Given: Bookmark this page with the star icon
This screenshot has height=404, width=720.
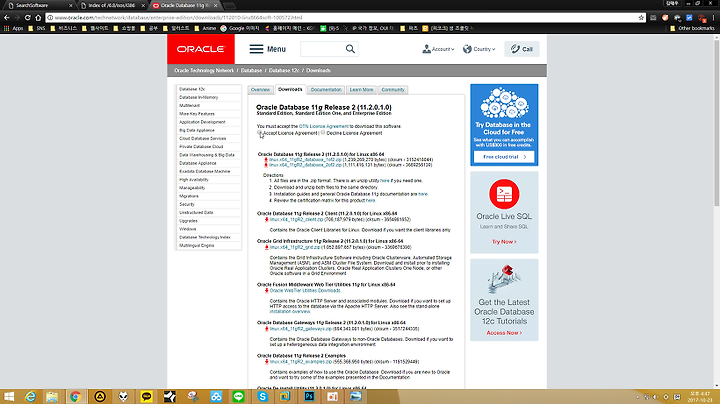Looking at the screenshot, I should (x=641, y=17).
